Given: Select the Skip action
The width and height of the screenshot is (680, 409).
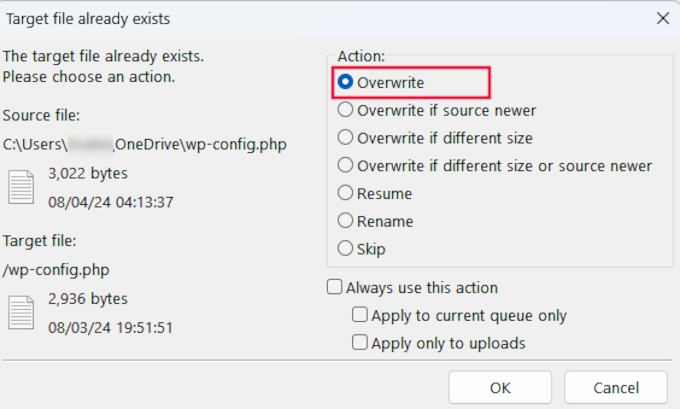Looking at the screenshot, I should point(346,249).
